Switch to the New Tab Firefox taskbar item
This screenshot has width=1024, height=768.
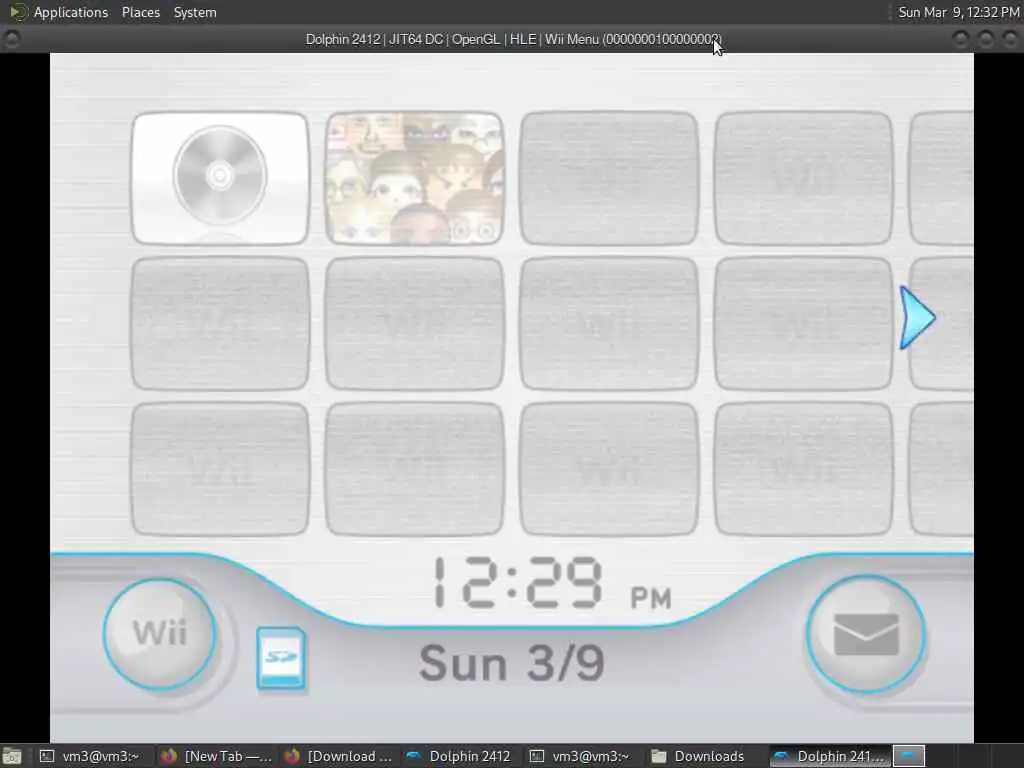(x=216, y=756)
